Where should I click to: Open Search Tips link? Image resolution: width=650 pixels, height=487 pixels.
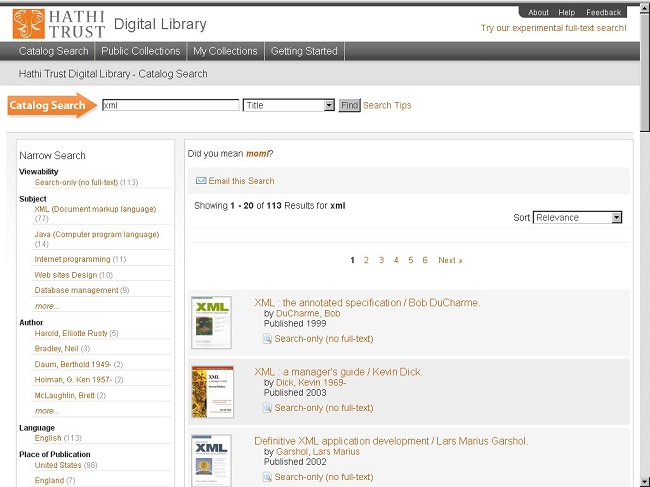(387, 105)
